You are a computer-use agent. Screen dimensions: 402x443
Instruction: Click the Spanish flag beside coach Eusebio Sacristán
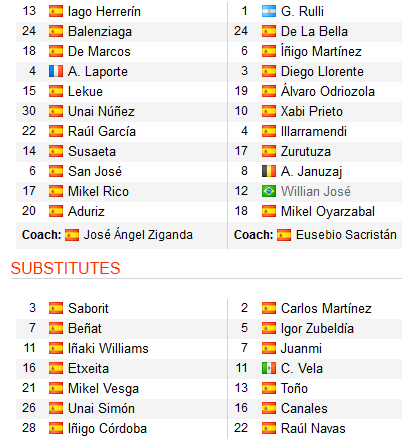[x=284, y=235]
